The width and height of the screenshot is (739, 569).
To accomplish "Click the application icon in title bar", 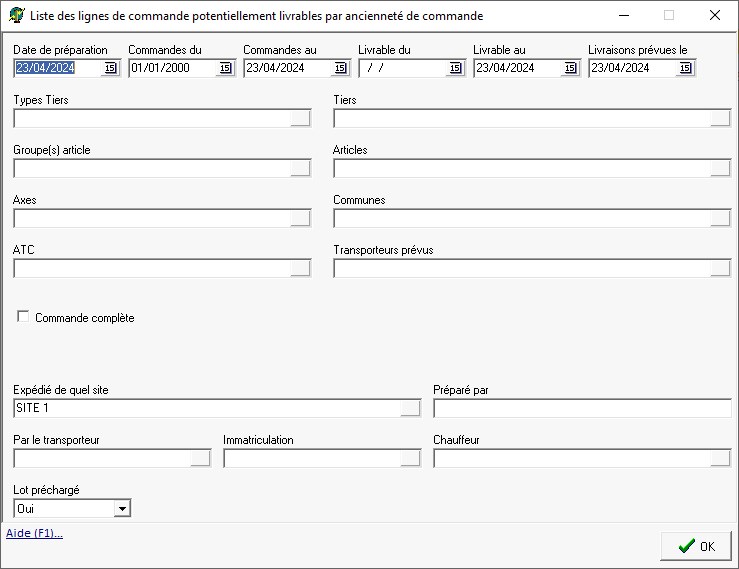I will coord(17,16).
